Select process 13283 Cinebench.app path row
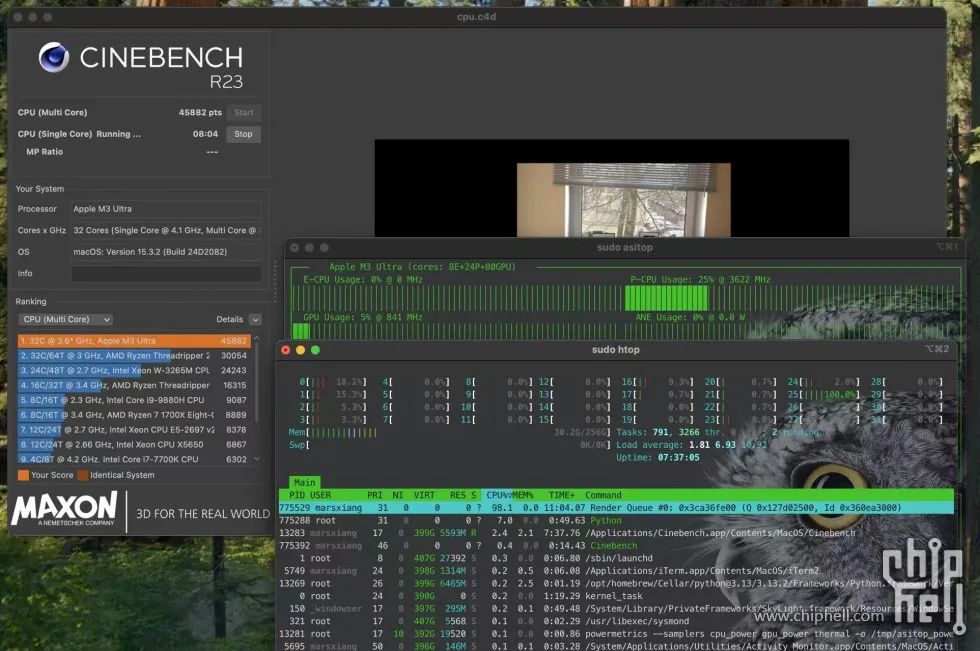 click(x=616, y=533)
